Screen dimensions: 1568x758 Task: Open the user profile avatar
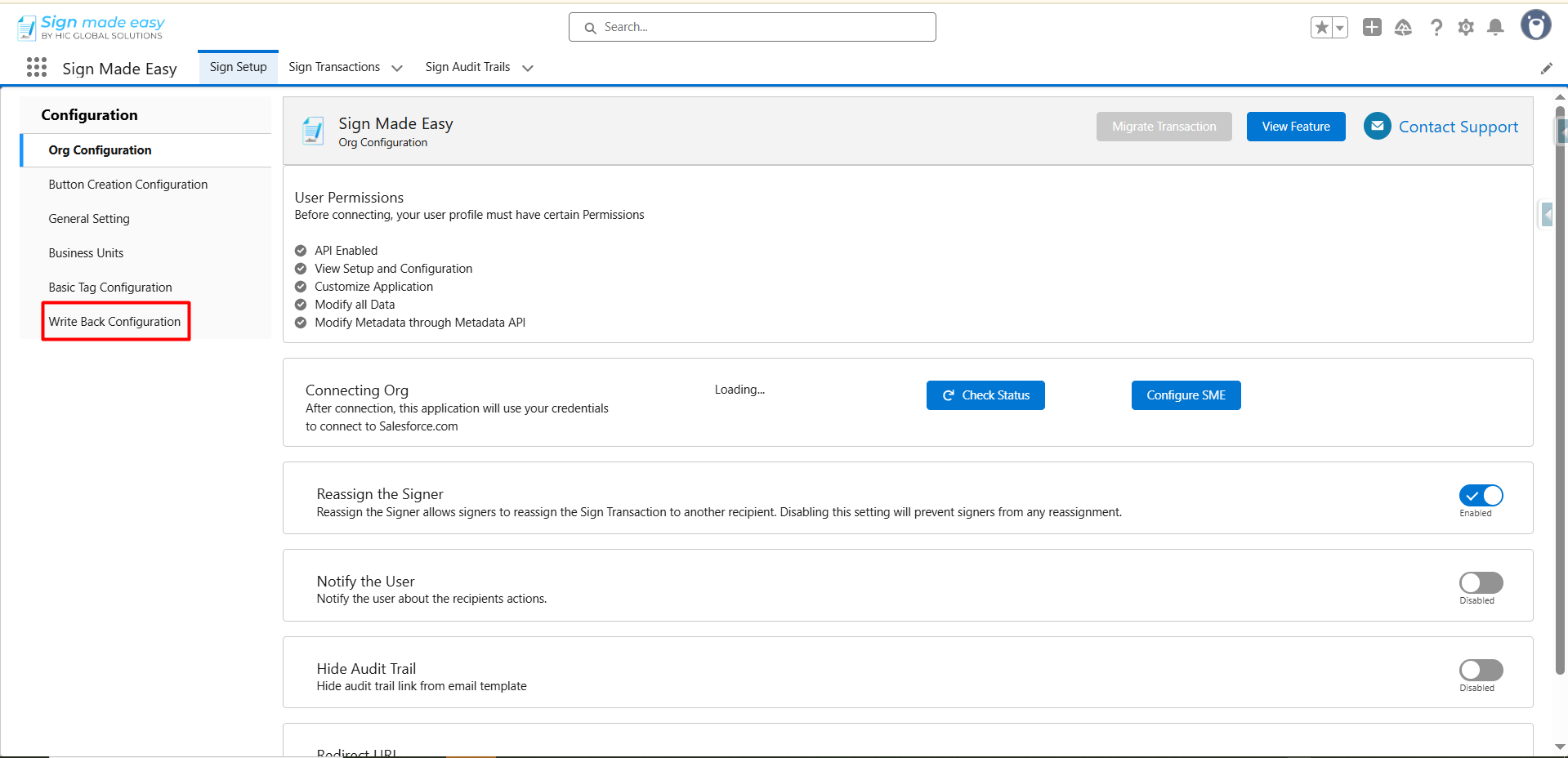click(1535, 25)
